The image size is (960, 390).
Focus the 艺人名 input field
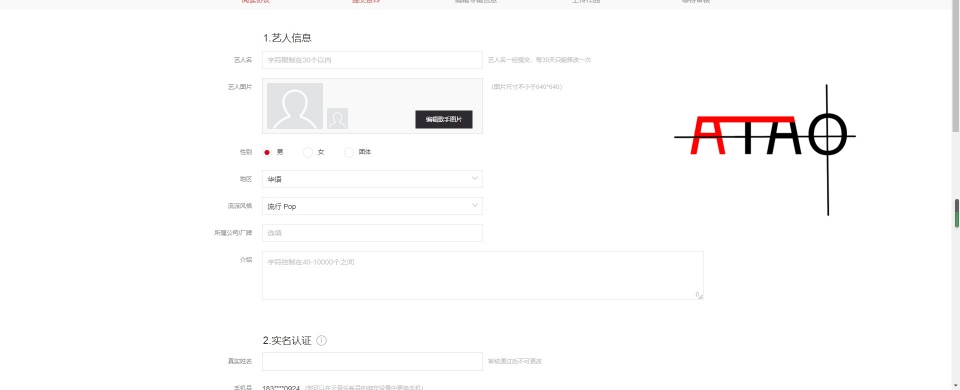(x=372, y=60)
